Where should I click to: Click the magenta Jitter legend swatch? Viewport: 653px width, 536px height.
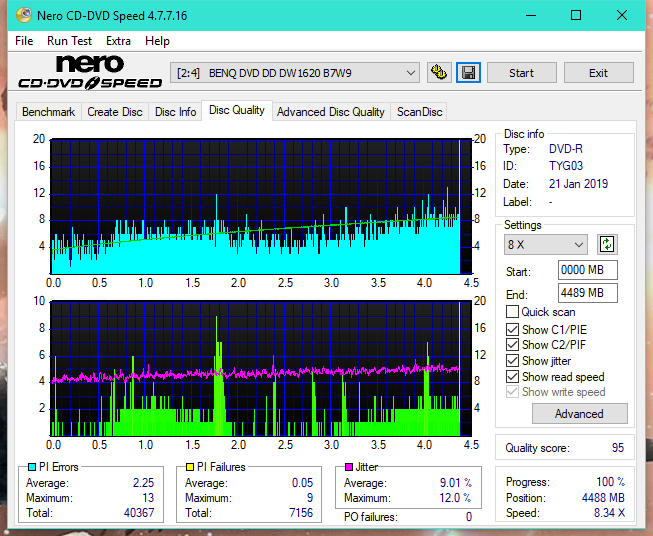click(x=349, y=467)
